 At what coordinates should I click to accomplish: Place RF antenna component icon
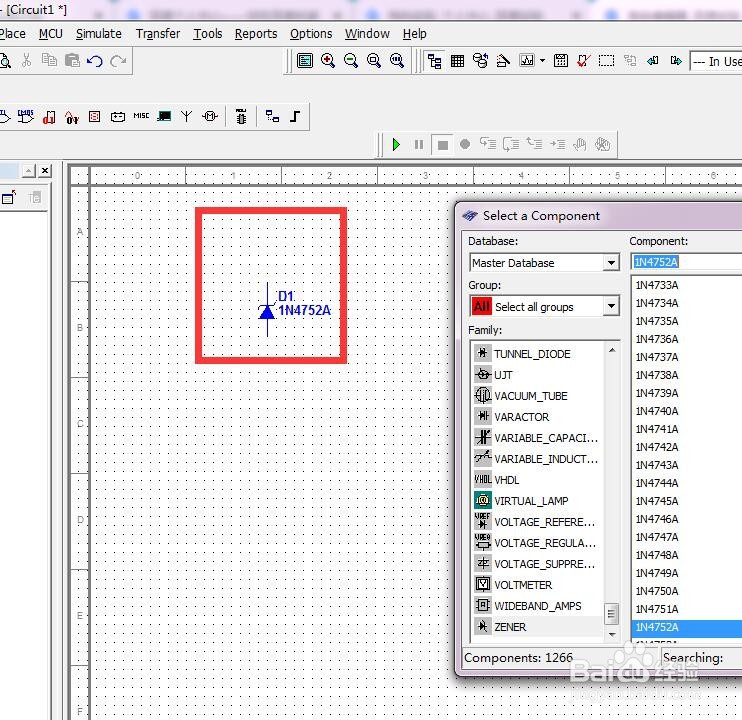(187, 116)
